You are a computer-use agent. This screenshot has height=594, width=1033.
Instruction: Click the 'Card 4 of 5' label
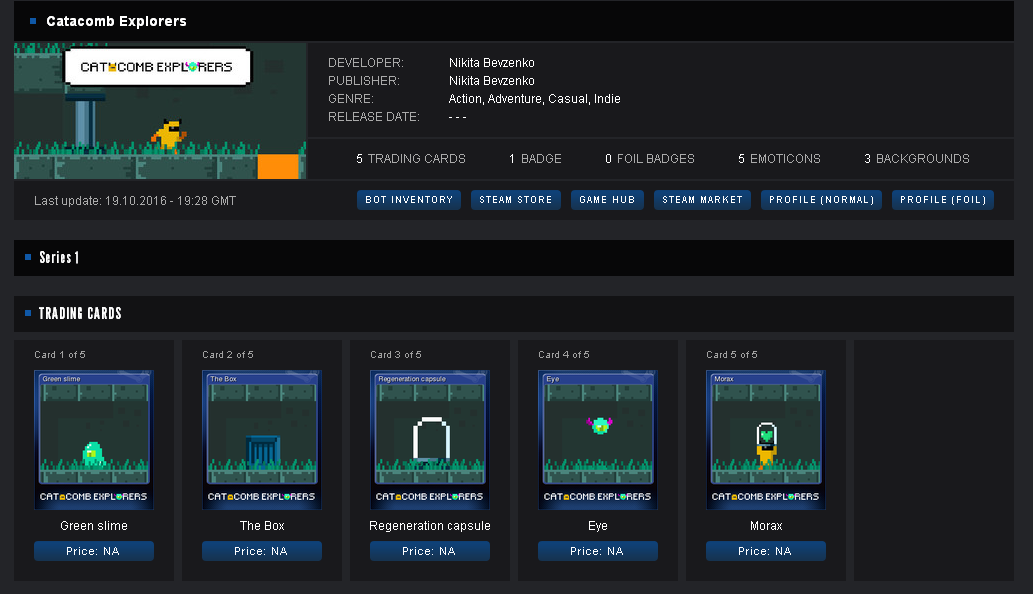564,354
